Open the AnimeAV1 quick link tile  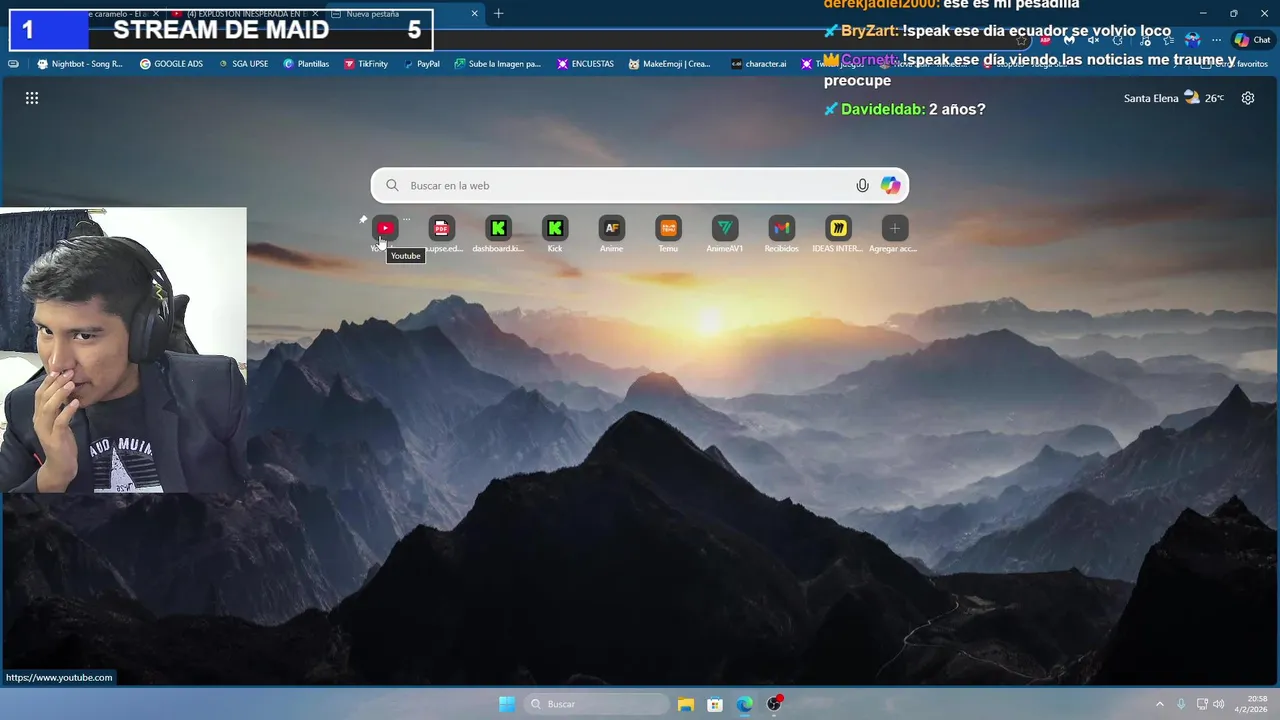(x=725, y=228)
